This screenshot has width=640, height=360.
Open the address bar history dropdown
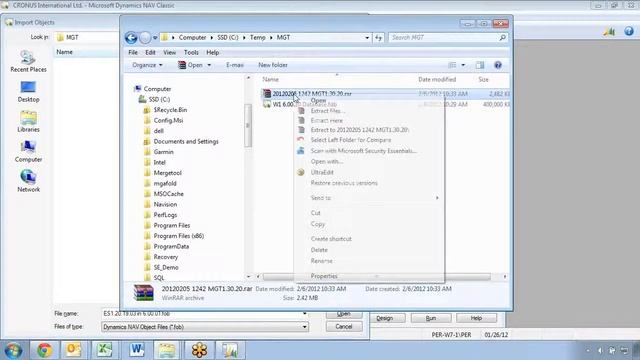click(x=367, y=38)
